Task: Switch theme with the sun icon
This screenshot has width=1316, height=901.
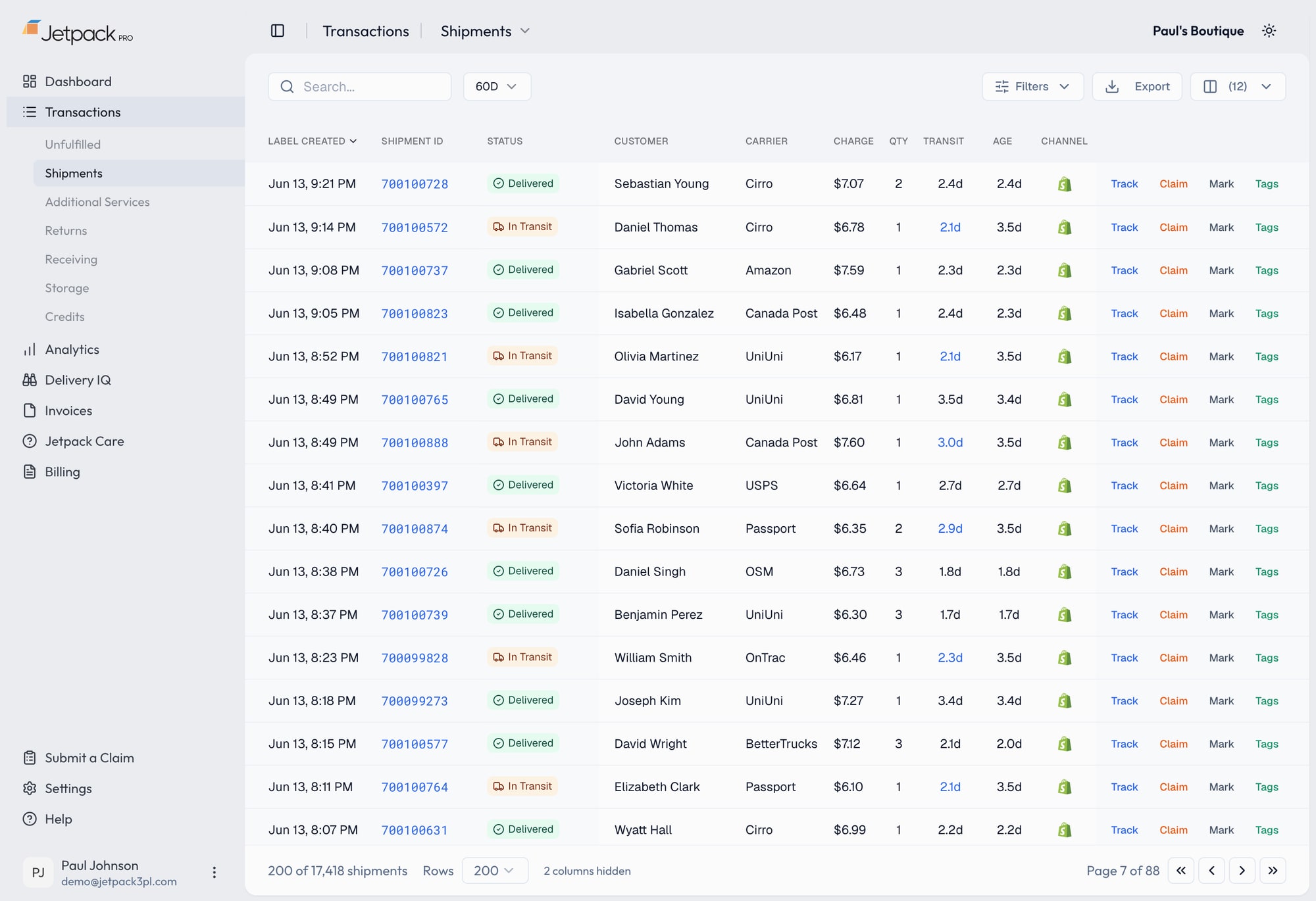Action: [1269, 31]
